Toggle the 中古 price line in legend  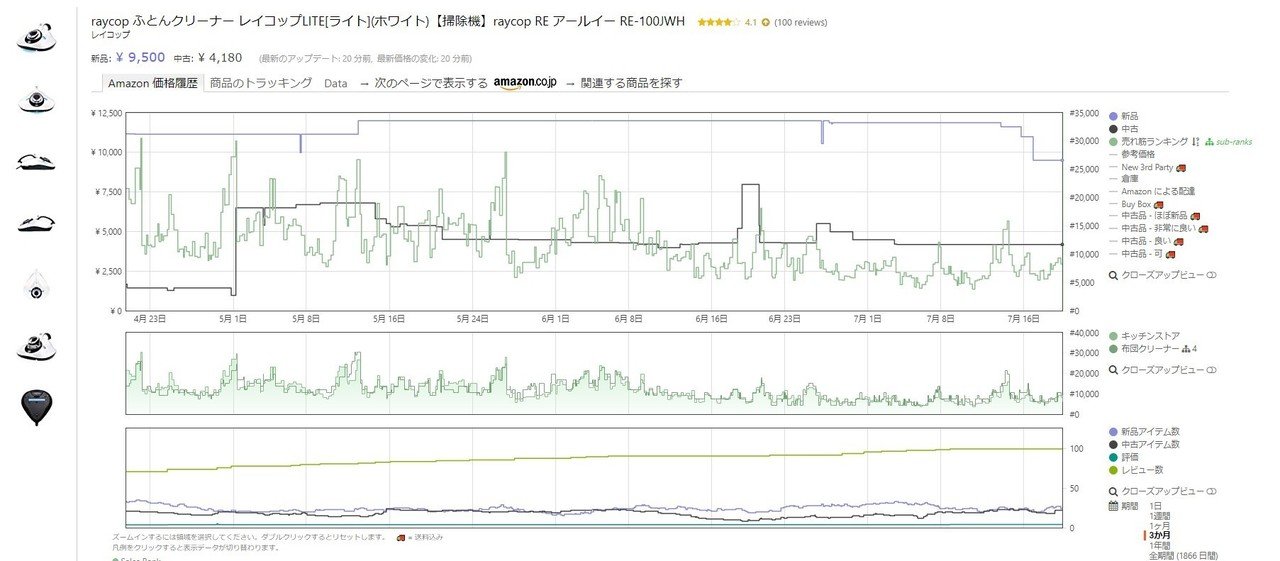tap(1123, 129)
